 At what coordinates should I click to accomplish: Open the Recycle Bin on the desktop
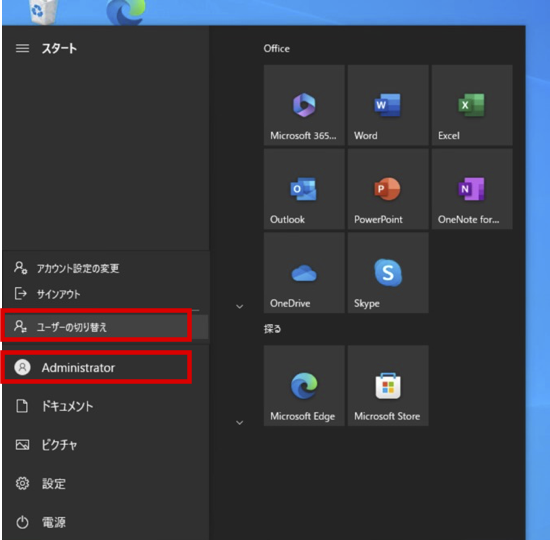(x=43, y=11)
